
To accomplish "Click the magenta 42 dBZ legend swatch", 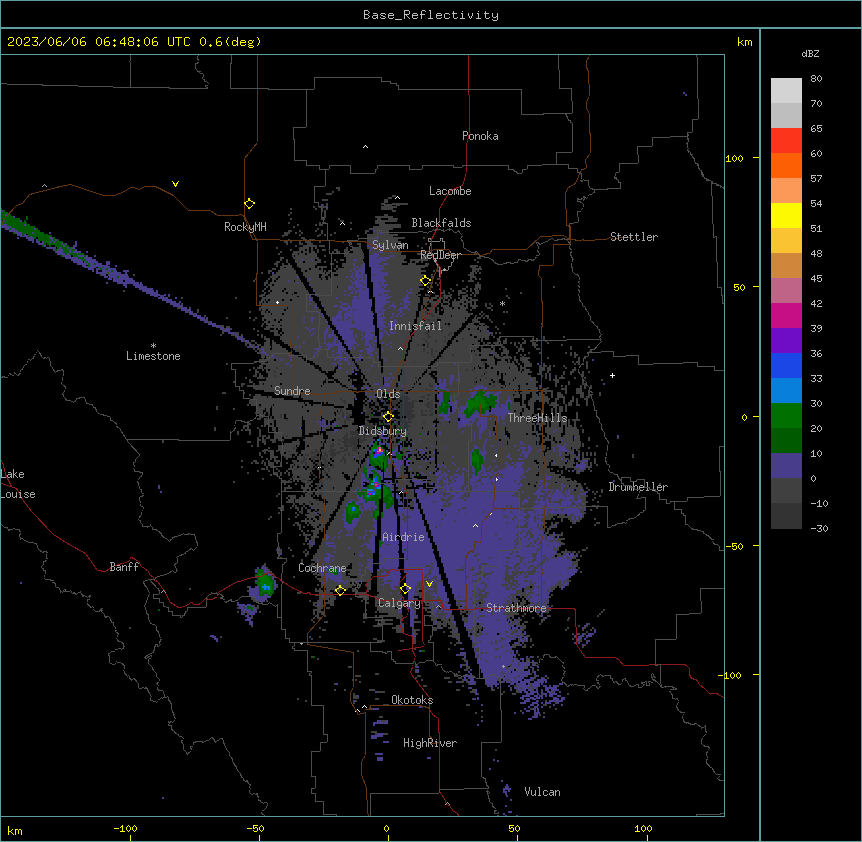I will pyautogui.click(x=786, y=315).
